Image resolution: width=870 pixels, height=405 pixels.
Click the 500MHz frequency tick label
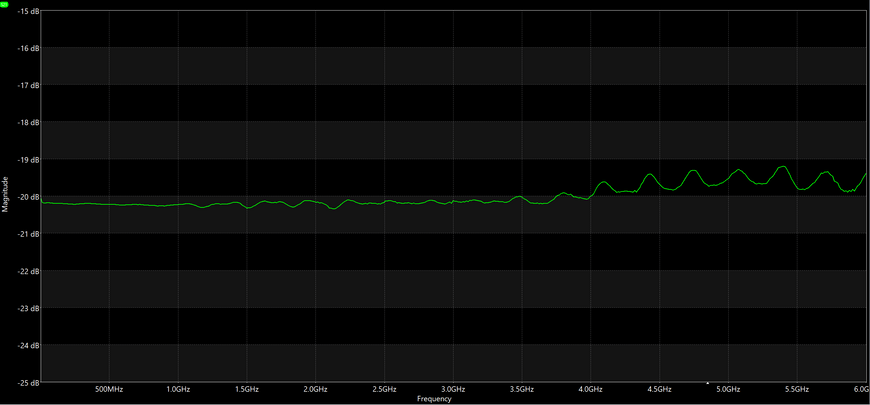pyautogui.click(x=109, y=390)
